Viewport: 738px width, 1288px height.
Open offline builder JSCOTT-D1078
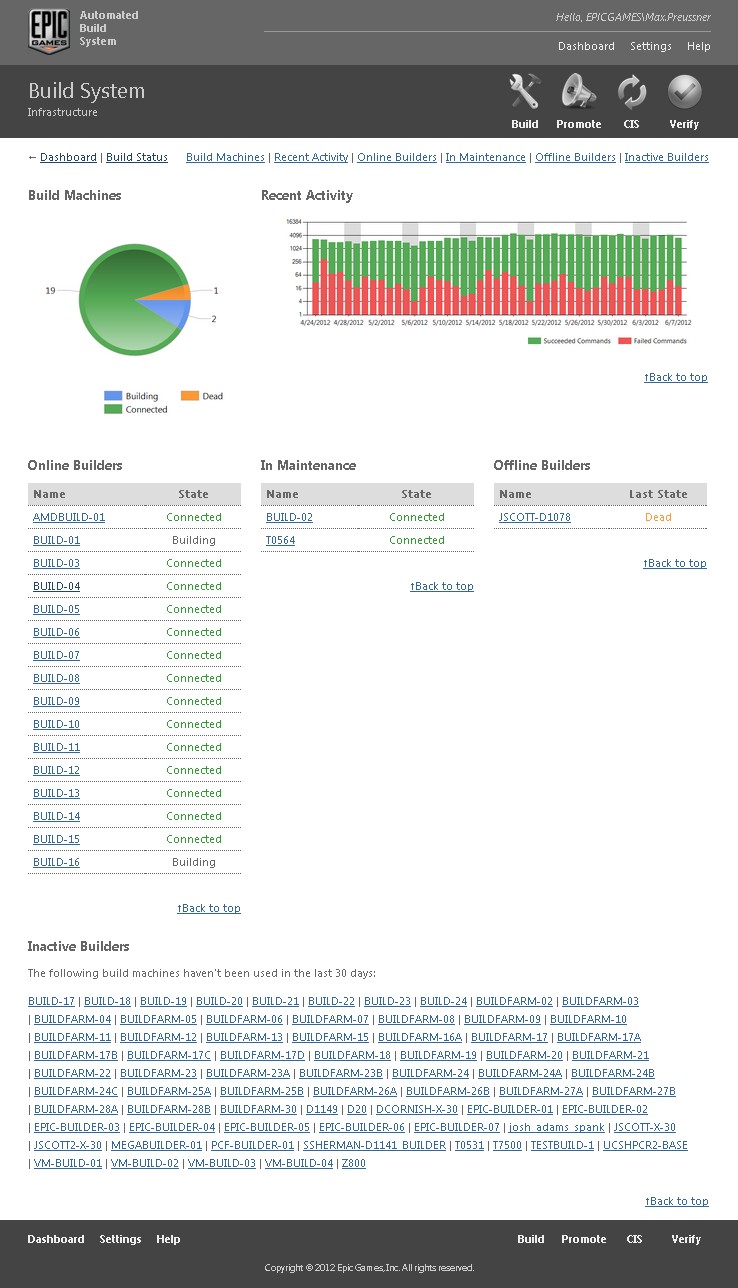[535, 517]
